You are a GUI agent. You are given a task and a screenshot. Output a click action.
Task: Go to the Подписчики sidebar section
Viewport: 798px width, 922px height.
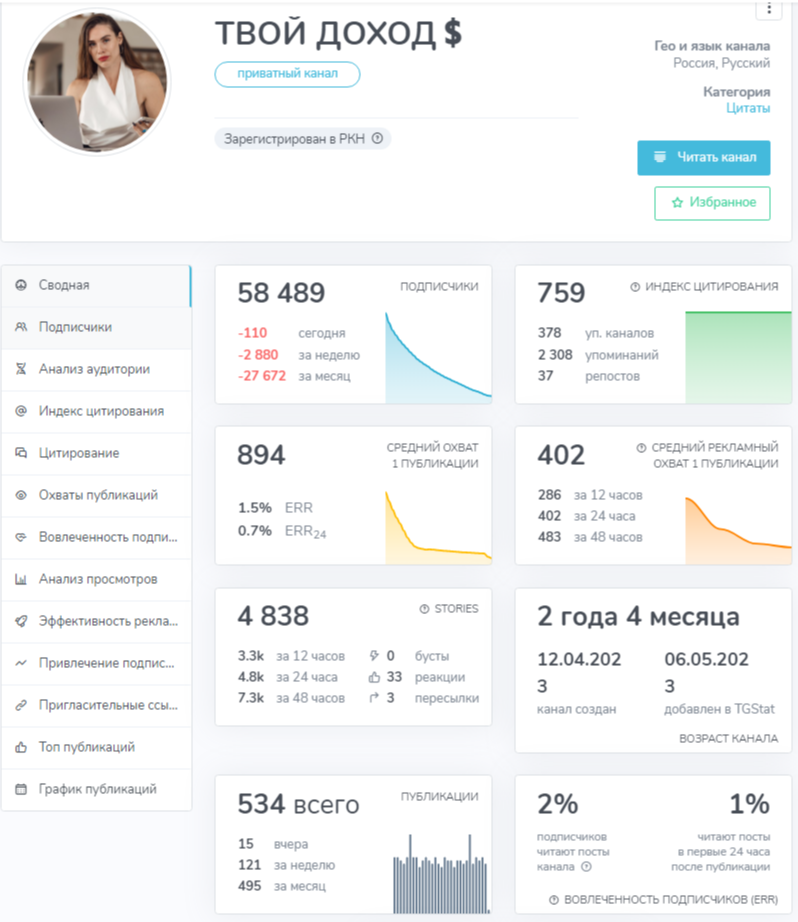[x=96, y=328]
